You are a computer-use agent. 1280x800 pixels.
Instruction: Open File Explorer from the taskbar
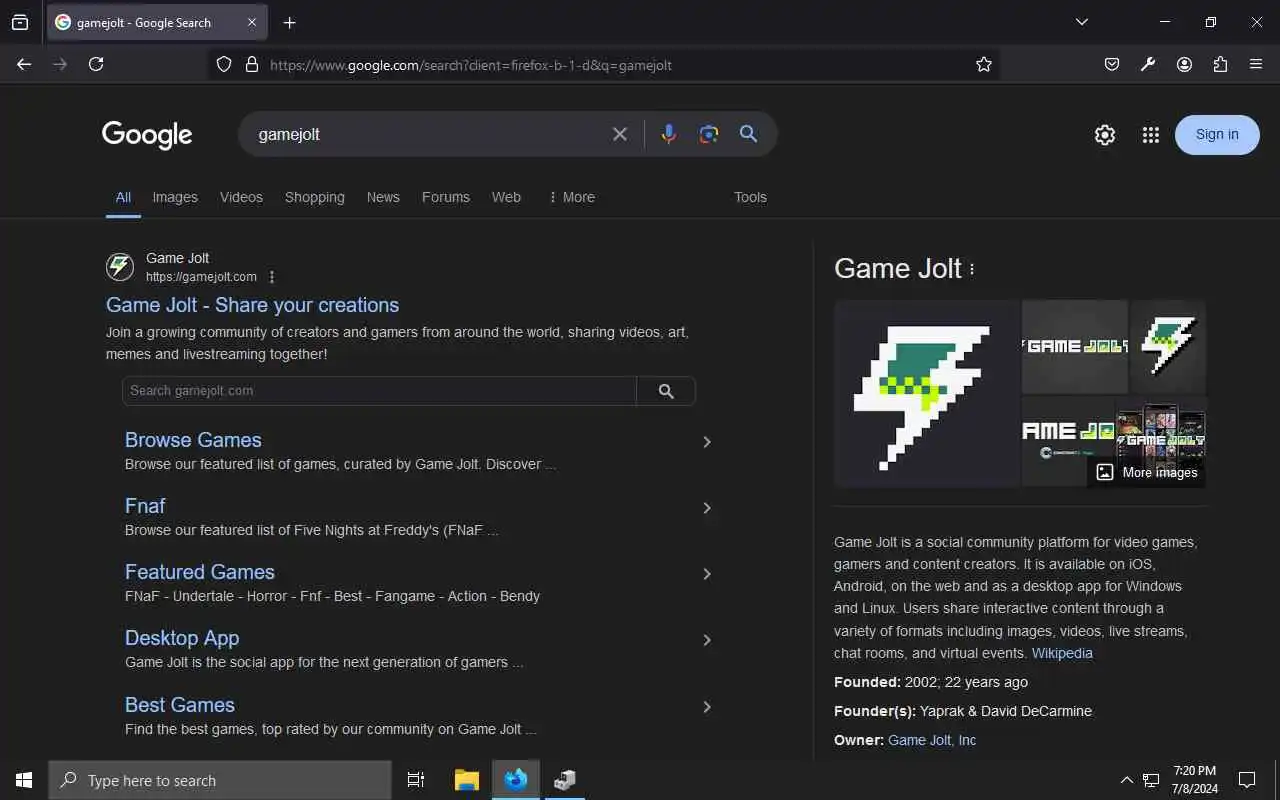pyautogui.click(x=467, y=780)
